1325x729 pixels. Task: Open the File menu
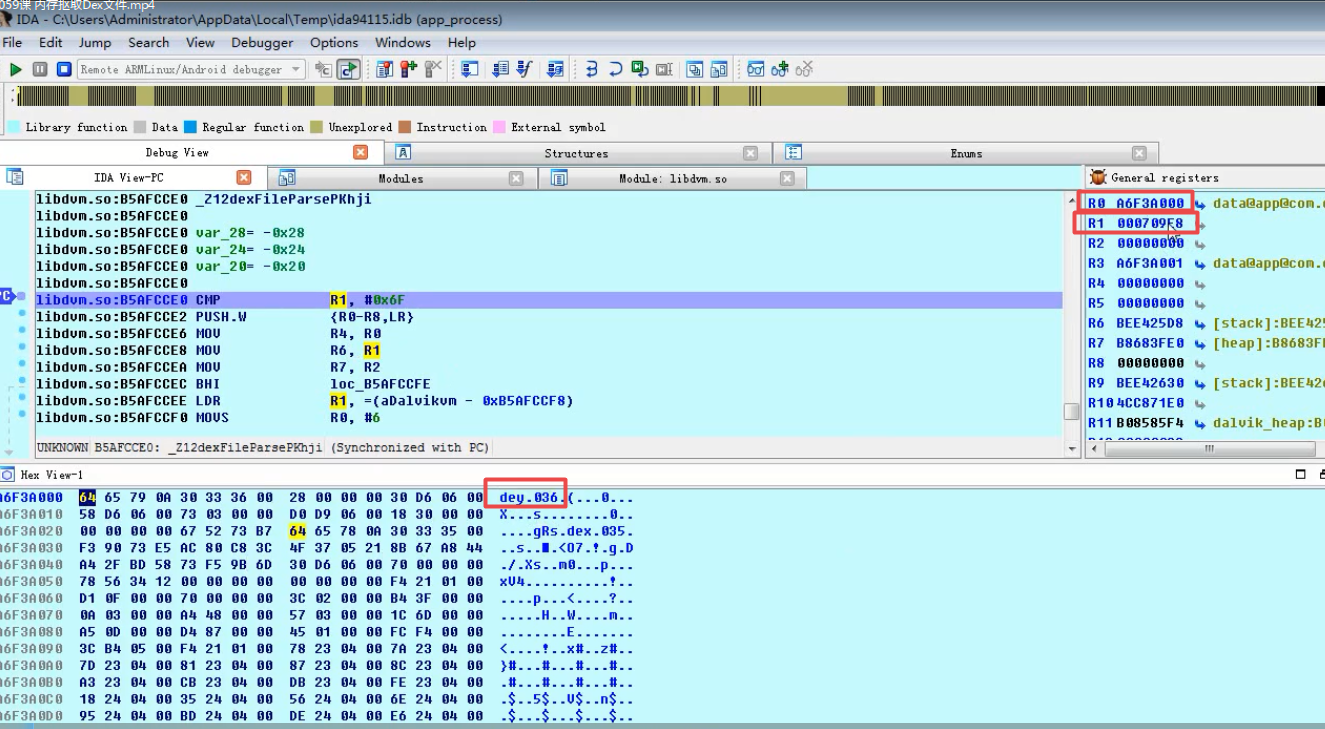(x=12, y=43)
